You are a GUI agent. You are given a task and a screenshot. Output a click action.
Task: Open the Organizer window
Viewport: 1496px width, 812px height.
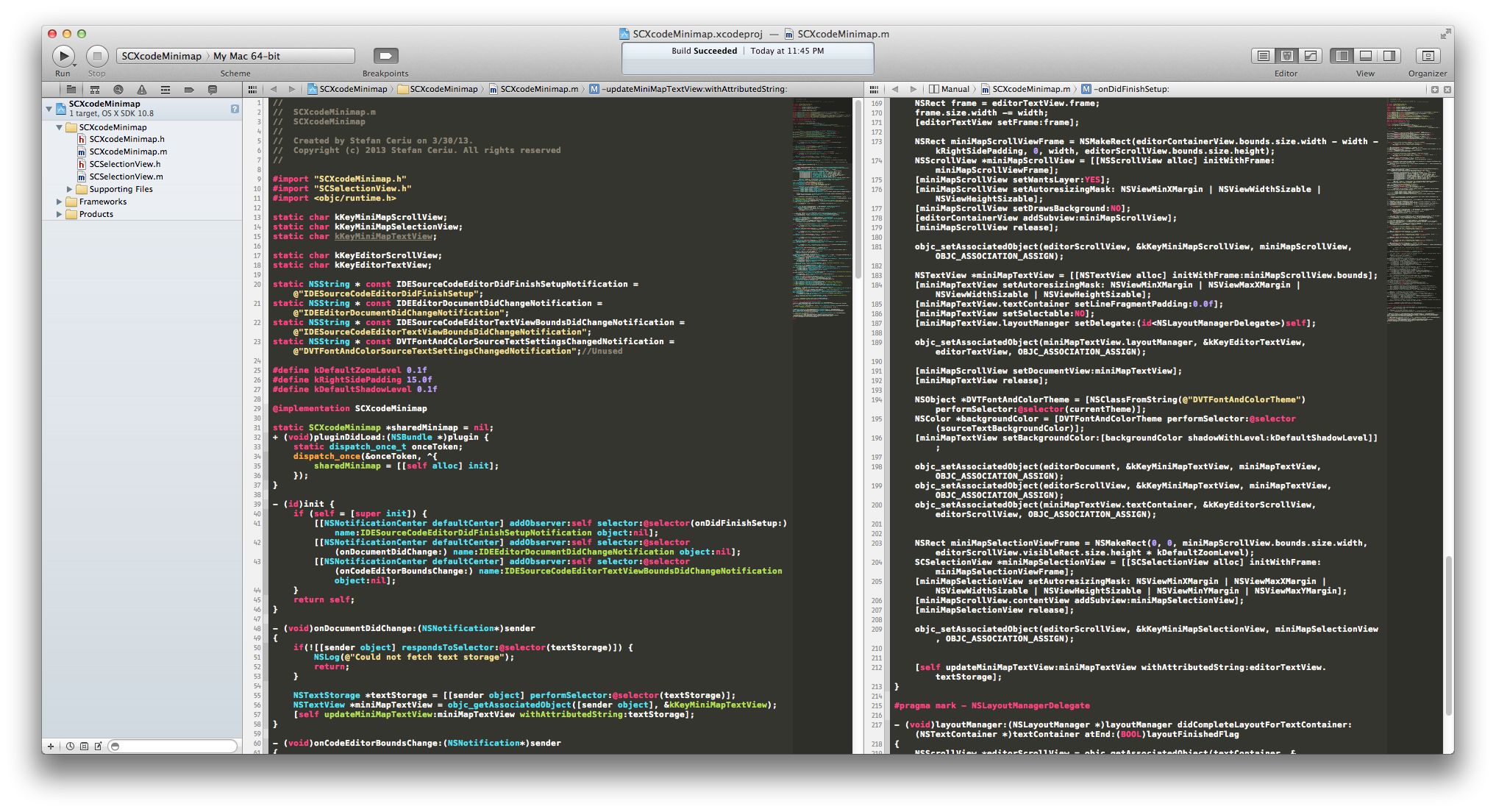coord(1428,56)
